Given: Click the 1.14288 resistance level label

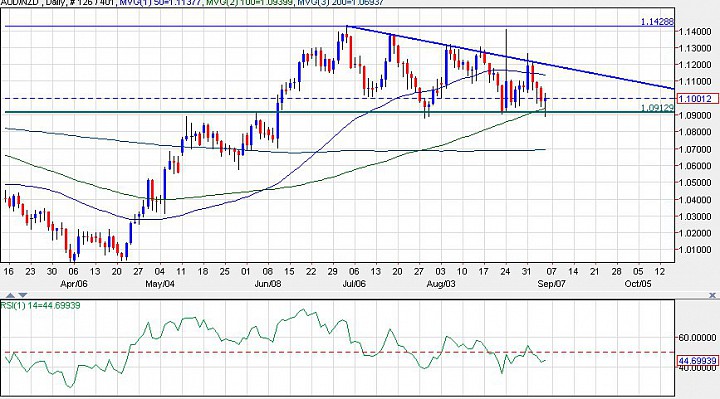Looking at the screenshot, I should tap(657, 22).
